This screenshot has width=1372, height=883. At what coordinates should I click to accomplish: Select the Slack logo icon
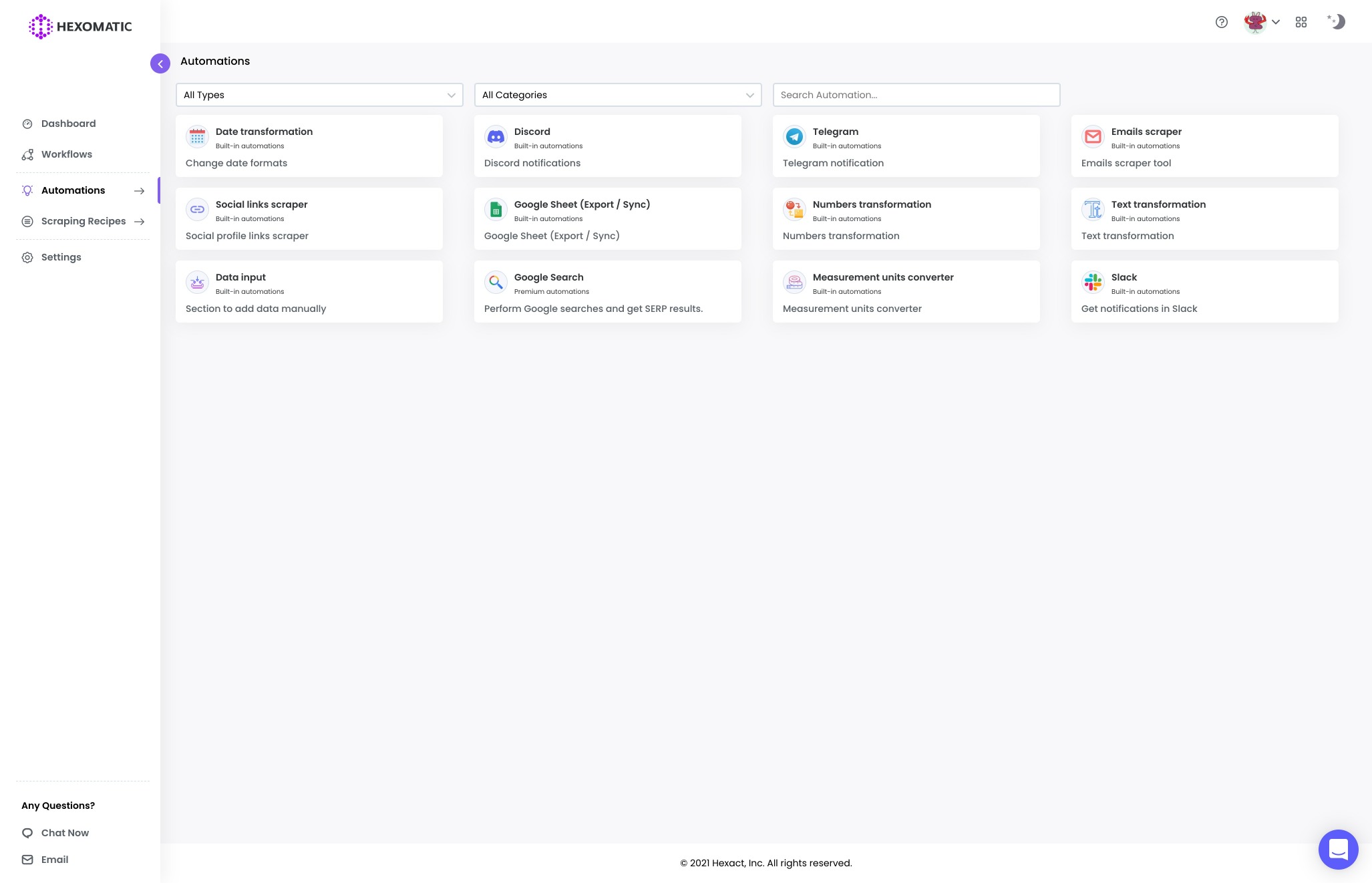(1093, 283)
